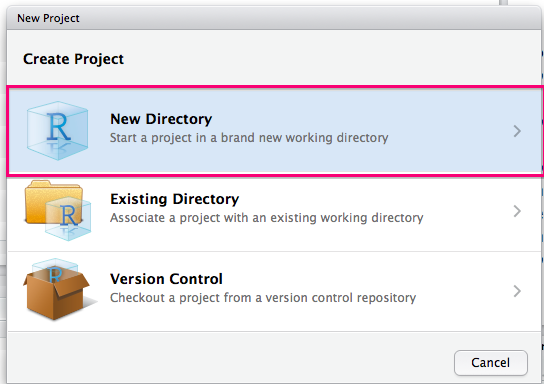The width and height of the screenshot is (544, 384).
Task: Choose the Existing Directory title text
Action: click(x=175, y=199)
